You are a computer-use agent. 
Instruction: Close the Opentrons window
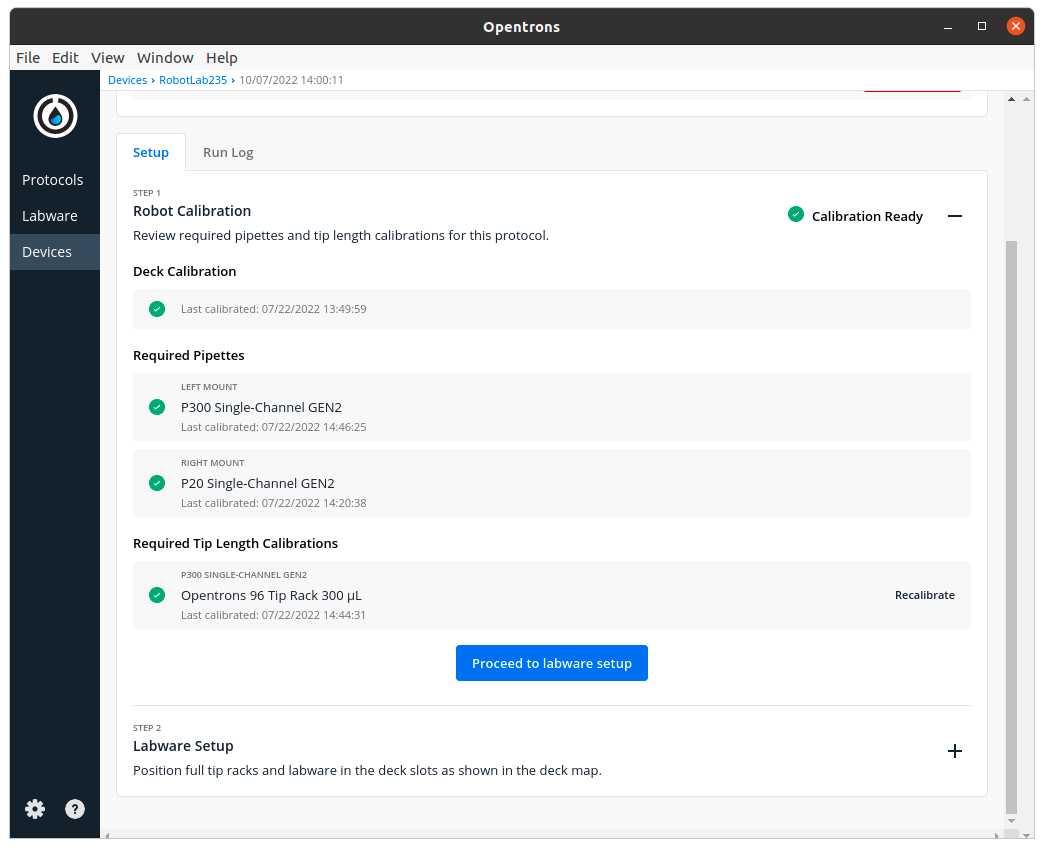point(1015,26)
